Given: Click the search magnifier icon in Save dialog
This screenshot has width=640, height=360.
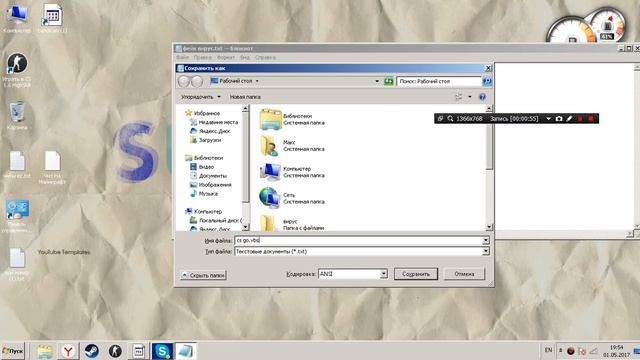Looking at the screenshot, I should pyautogui.click(x=487, y=81).
